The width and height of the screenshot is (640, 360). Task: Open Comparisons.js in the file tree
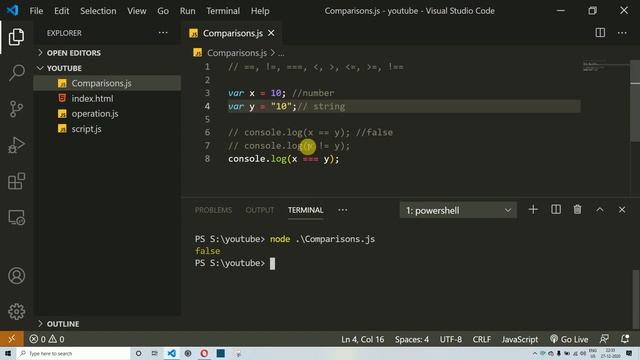pyautogui.click(x=107, y=83)
